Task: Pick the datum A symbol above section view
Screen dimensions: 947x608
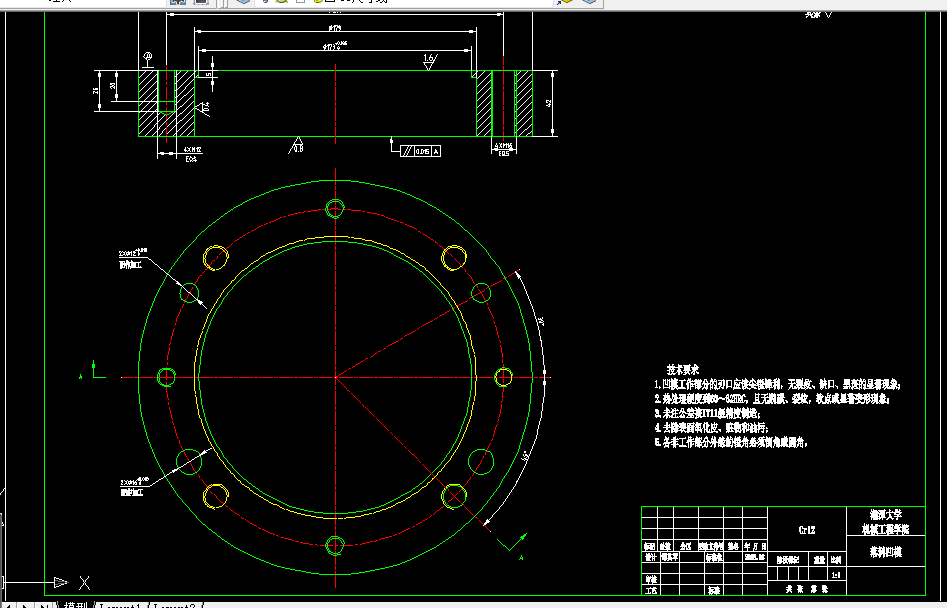Action: tap(148, 60)
